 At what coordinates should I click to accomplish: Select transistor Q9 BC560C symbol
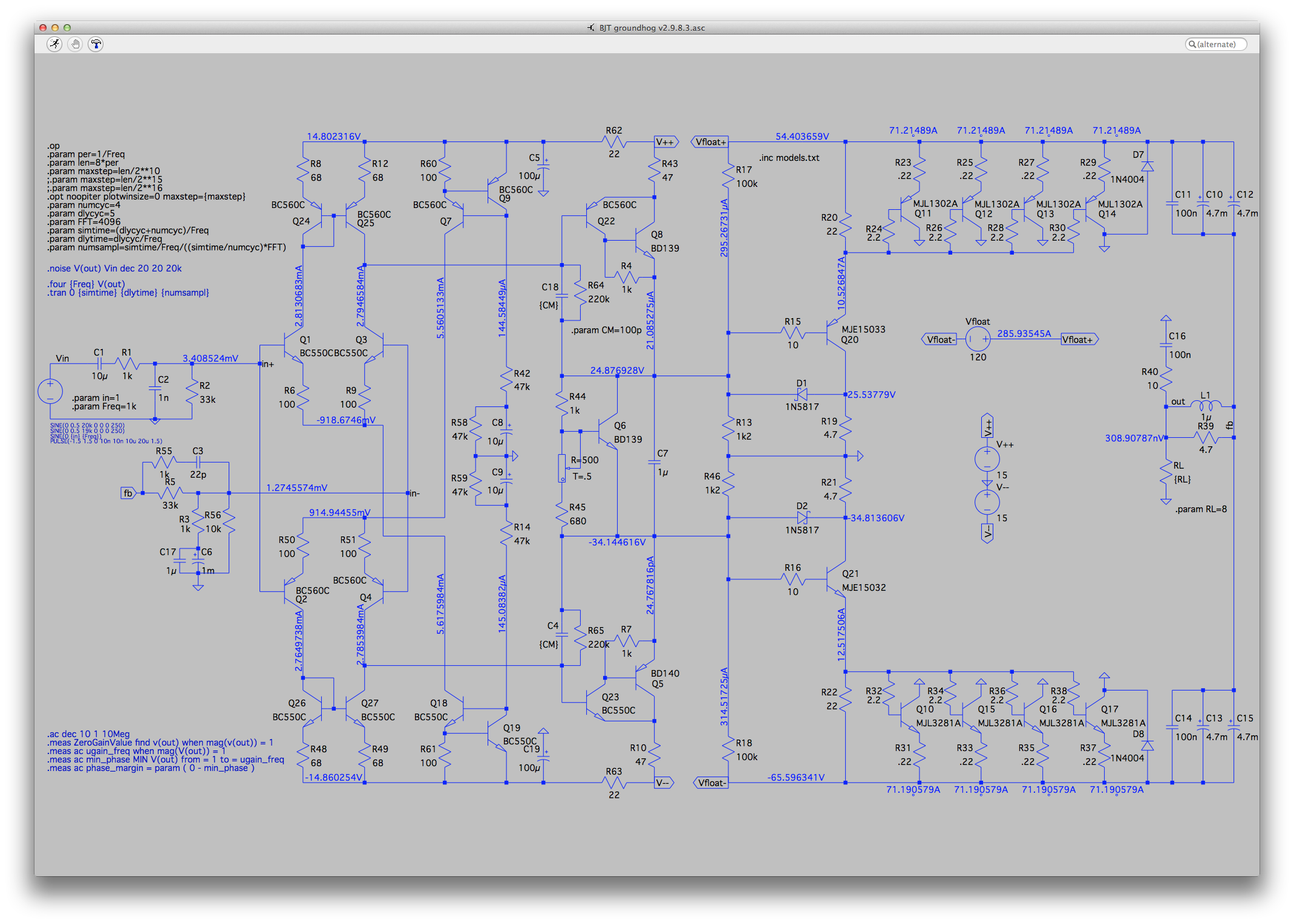[x=497, y=191]
